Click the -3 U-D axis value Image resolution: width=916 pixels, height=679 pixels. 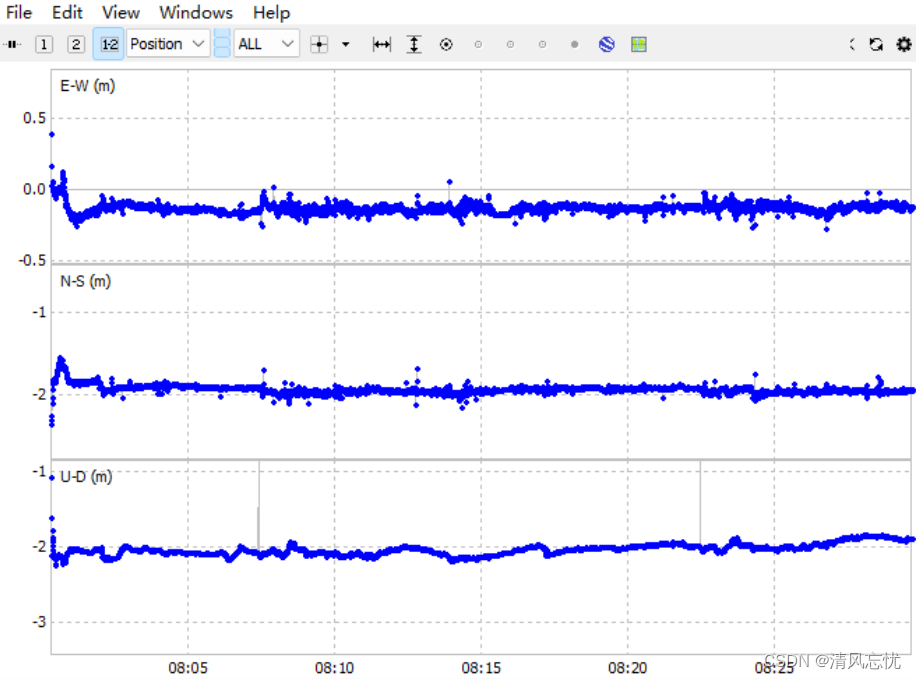(x=39, y=622)
